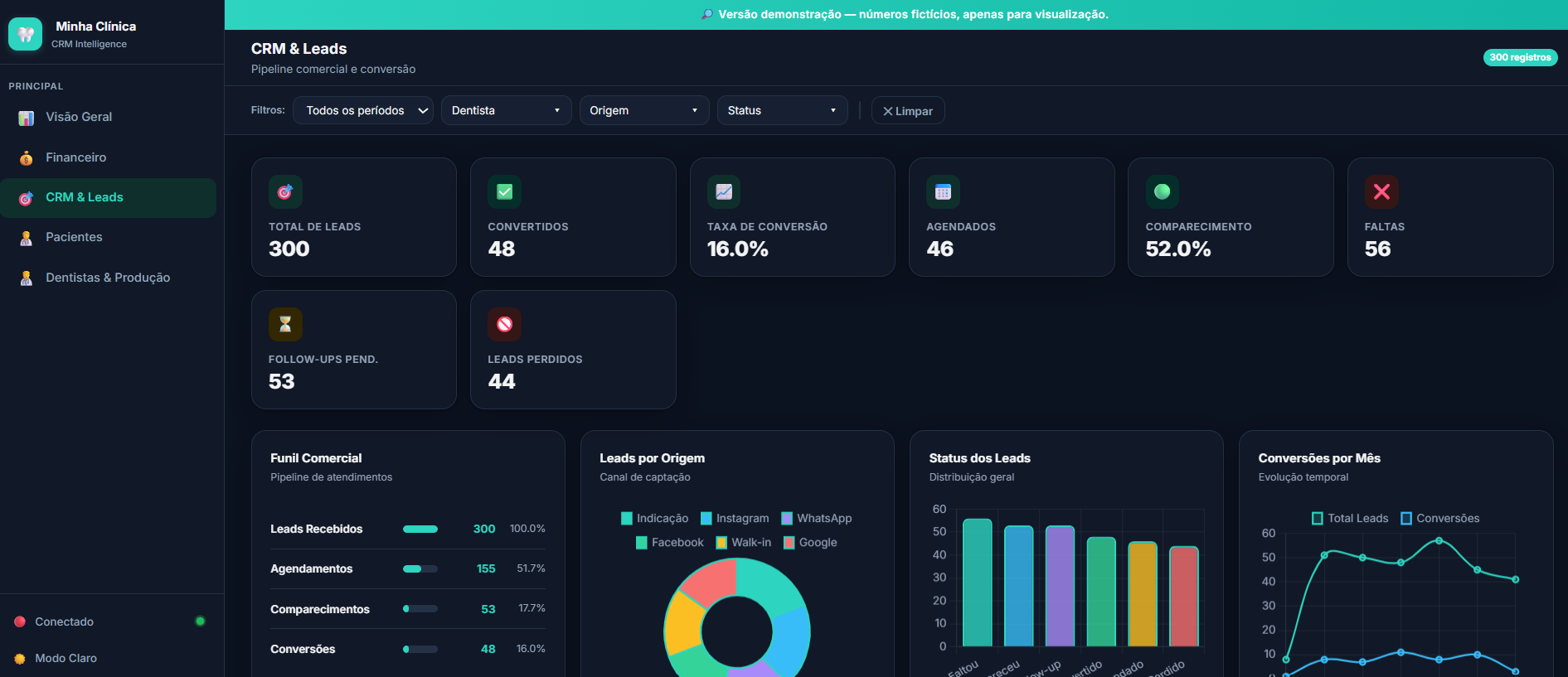Click the 300 registros badge
This screenshot has width=1568, height=677.
(1520, 57)
